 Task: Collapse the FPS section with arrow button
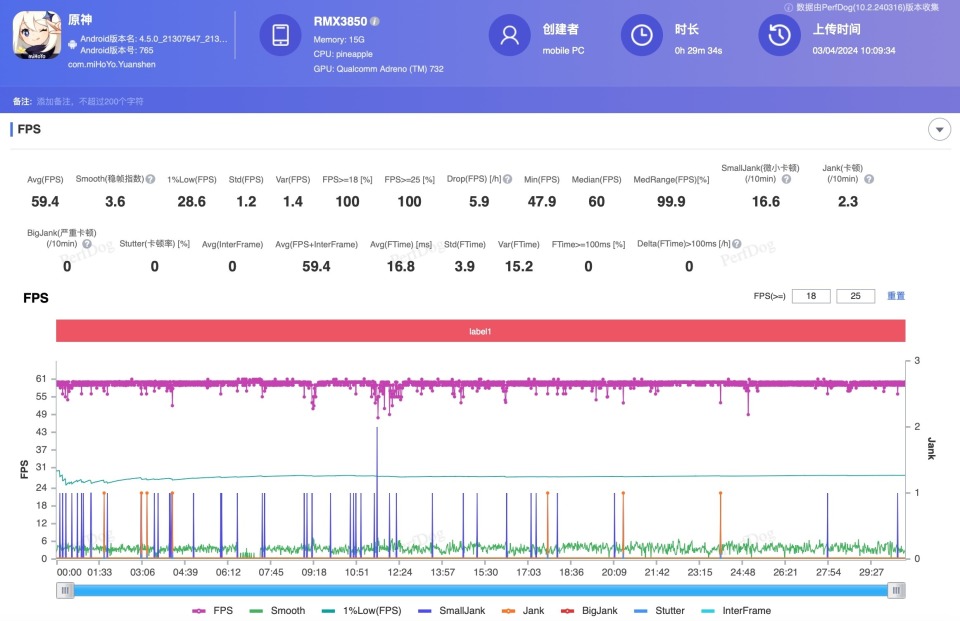[939, 129]
